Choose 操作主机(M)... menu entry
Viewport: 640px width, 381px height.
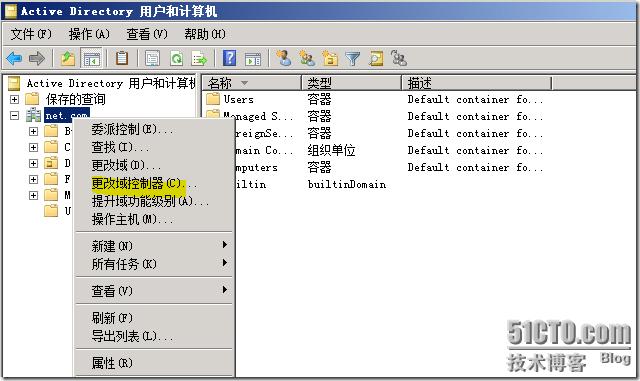point(154,219)
